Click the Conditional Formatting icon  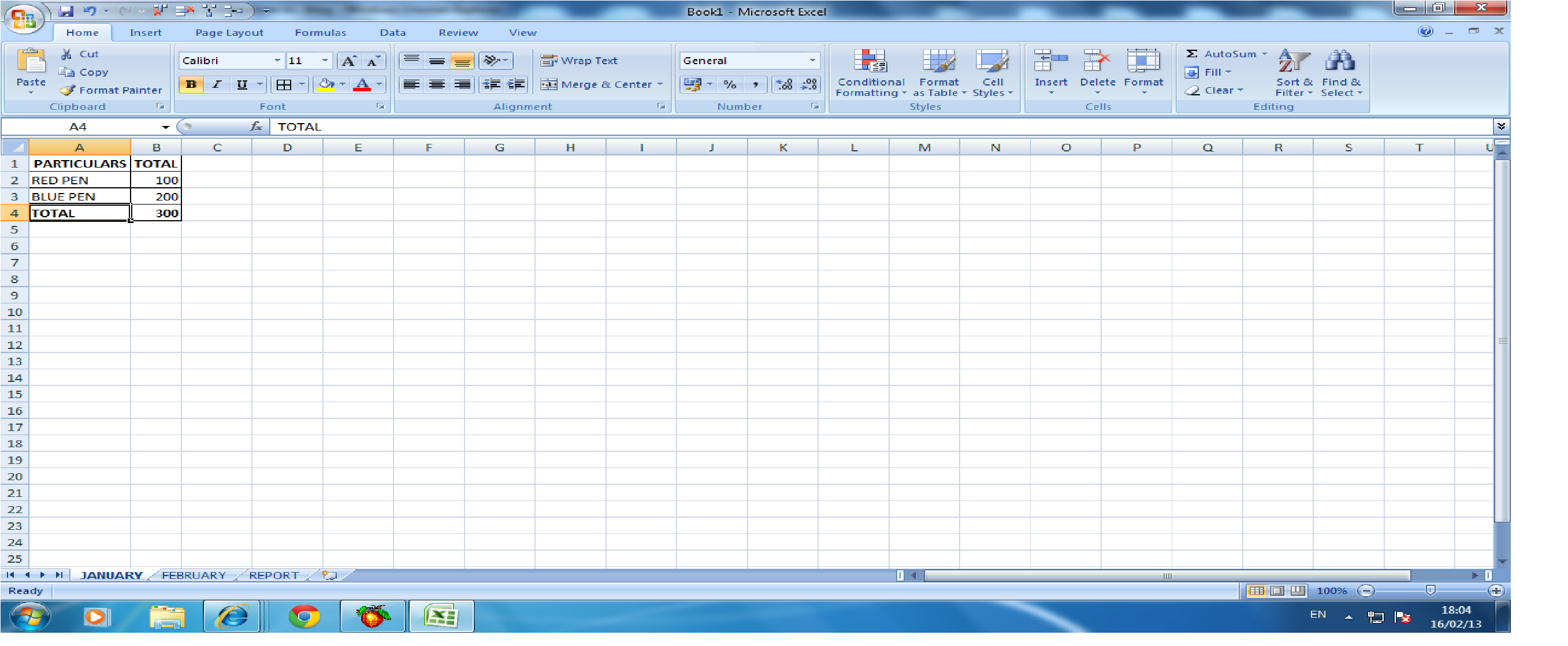[870, 61]
